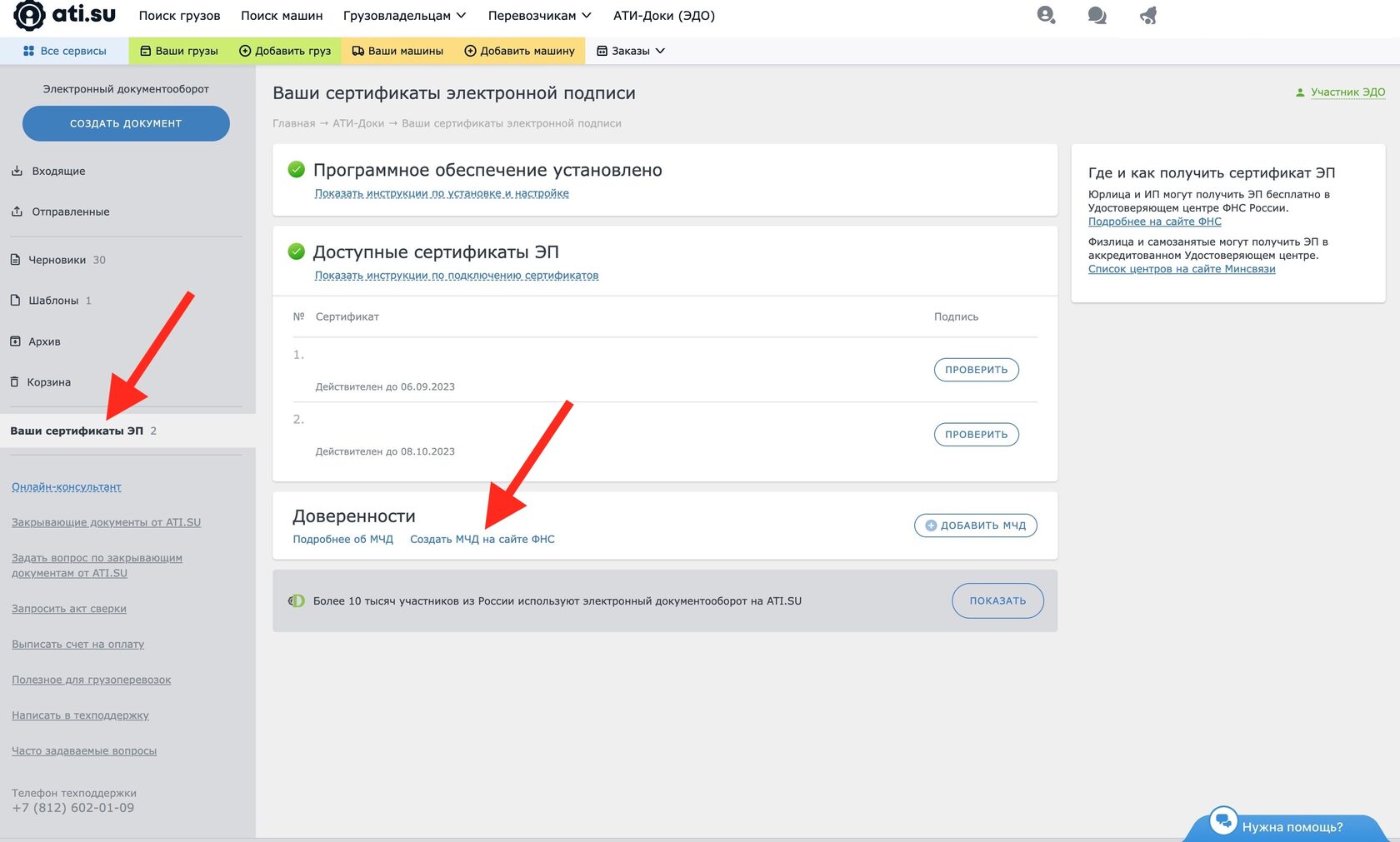Click the plus icon in Добавить МЧД
Viewport: 1400px width, 842px height.
931,526
